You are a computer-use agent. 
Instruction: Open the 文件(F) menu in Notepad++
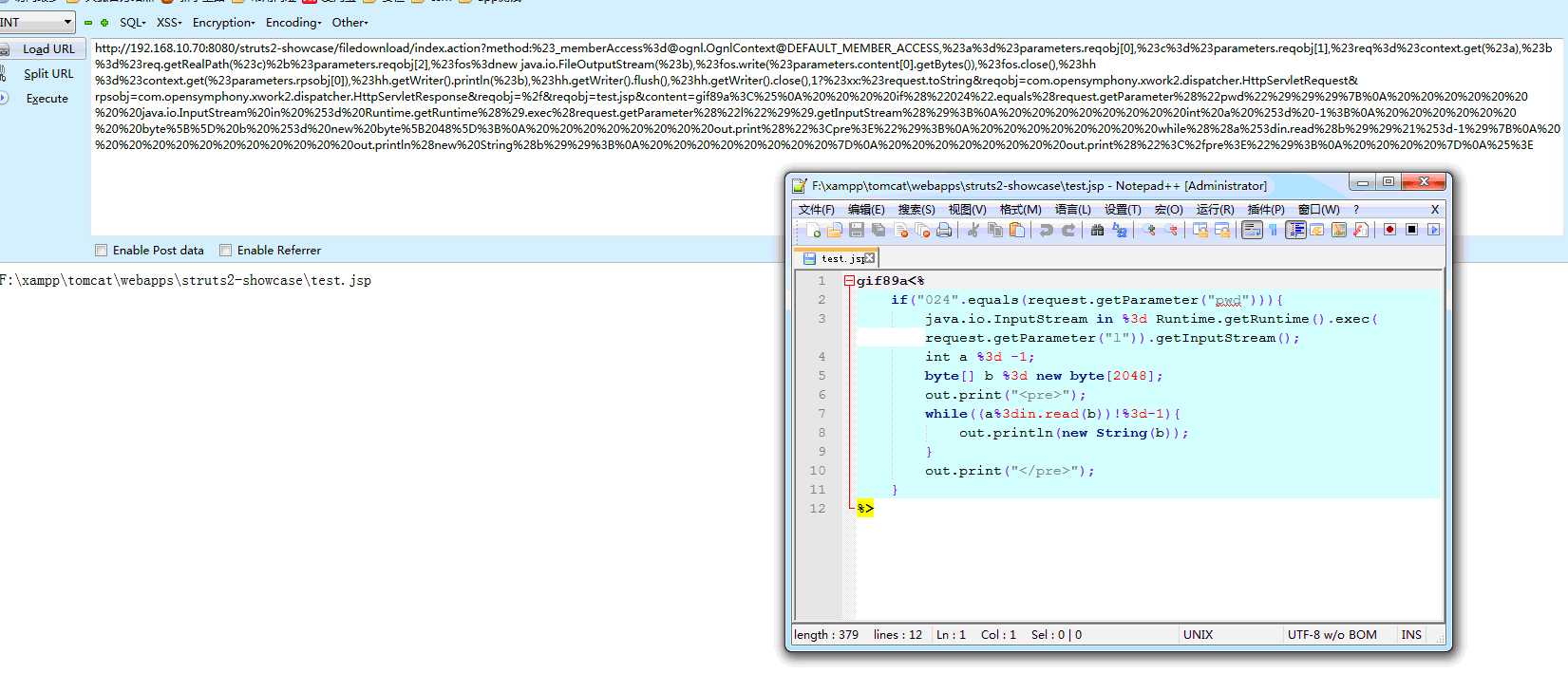pos(817,210)
